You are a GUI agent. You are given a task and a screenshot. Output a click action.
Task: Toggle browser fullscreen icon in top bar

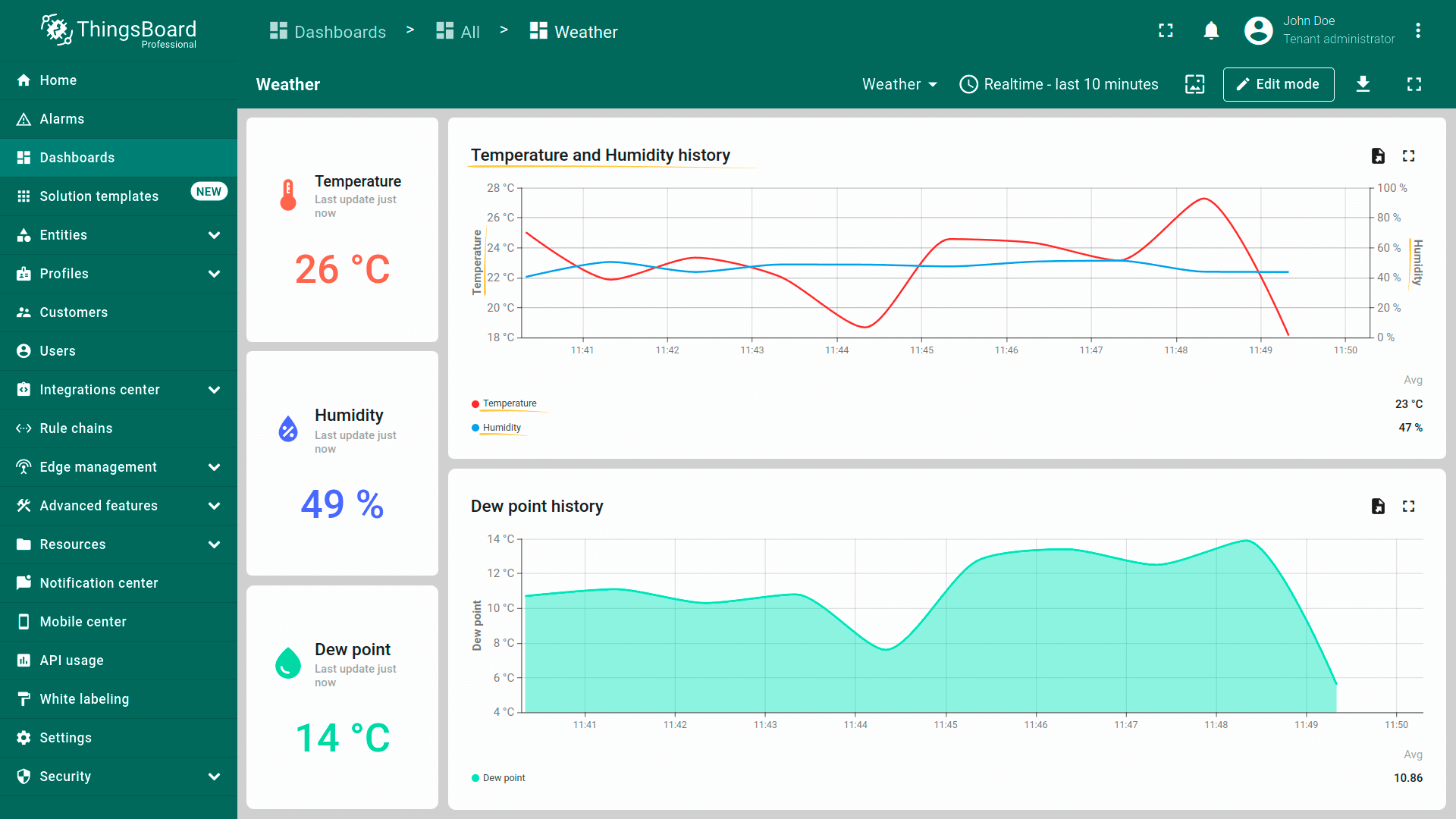[x=1166, y=31]
